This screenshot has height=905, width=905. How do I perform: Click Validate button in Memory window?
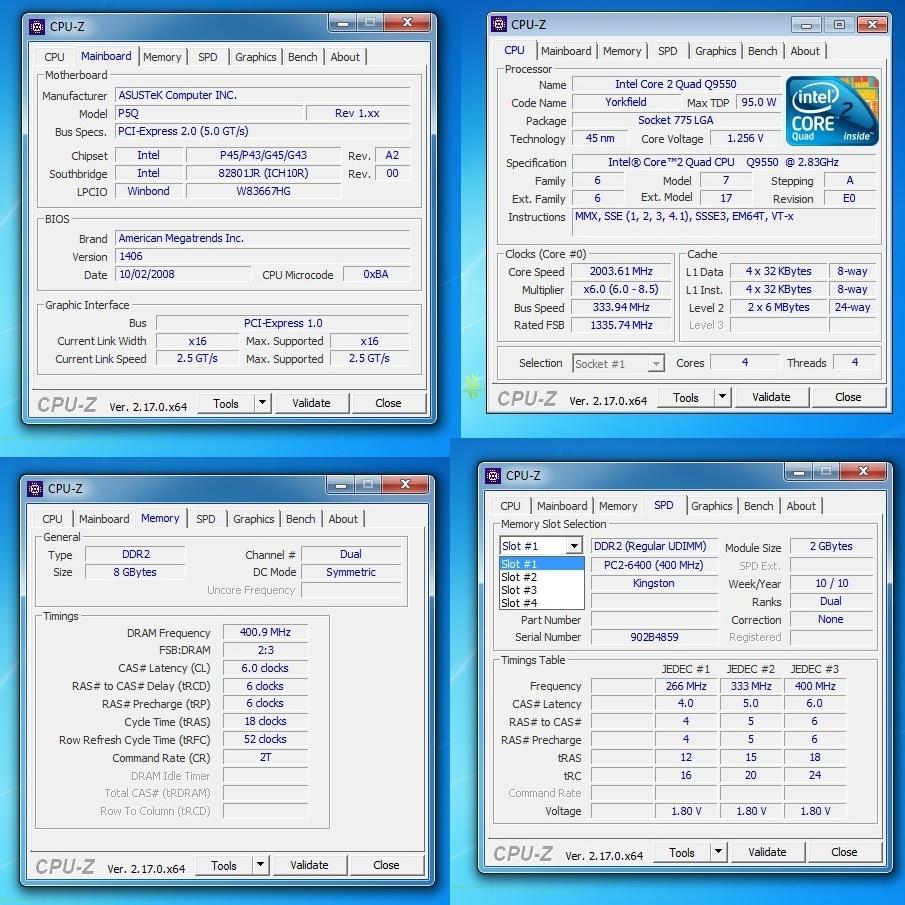point(309,865)
